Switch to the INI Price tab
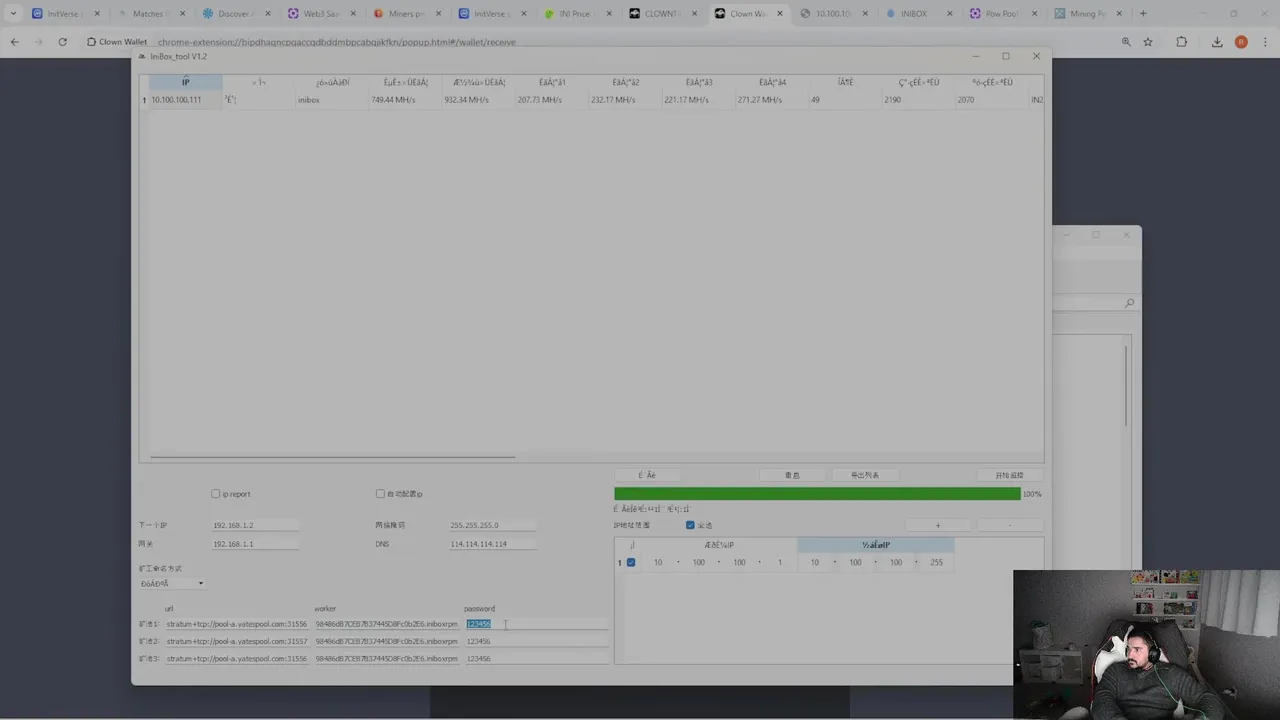The height and width of the screenshot is (720, 1280). (x=575, y=14)
